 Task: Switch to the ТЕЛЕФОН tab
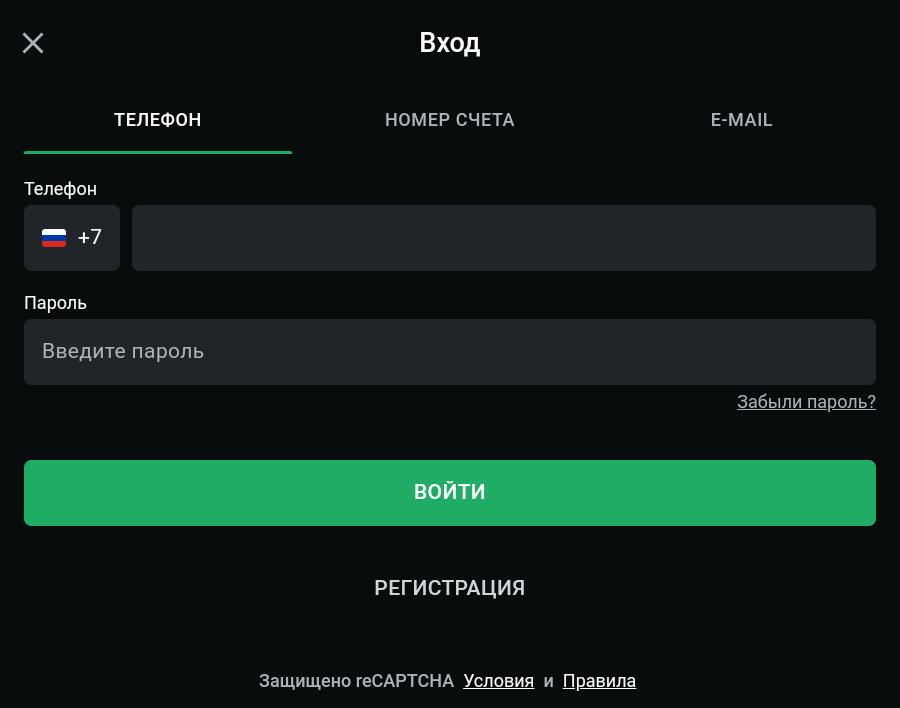[158, 120]
